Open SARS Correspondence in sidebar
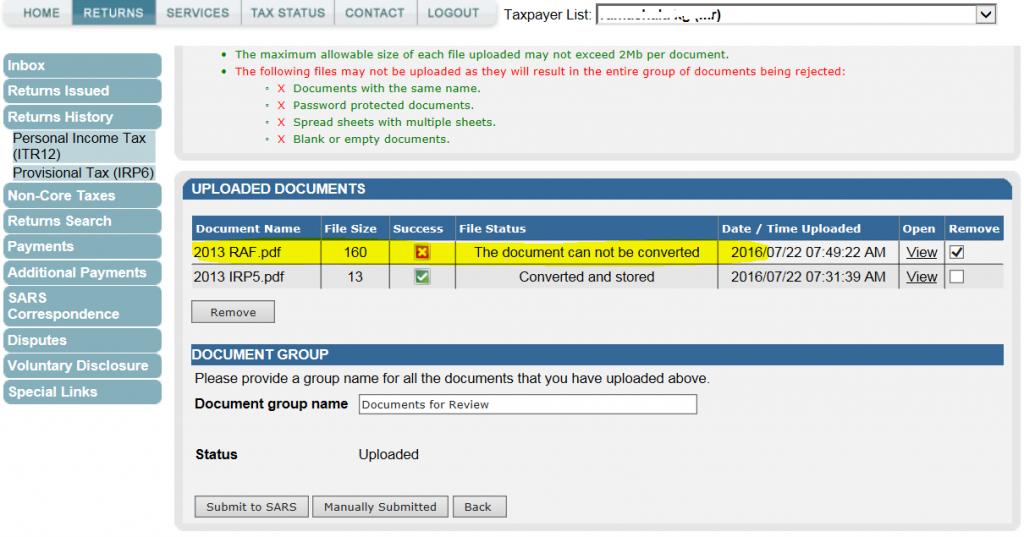Viewport: 1024px width, 537px height. (x=80, y=306)
